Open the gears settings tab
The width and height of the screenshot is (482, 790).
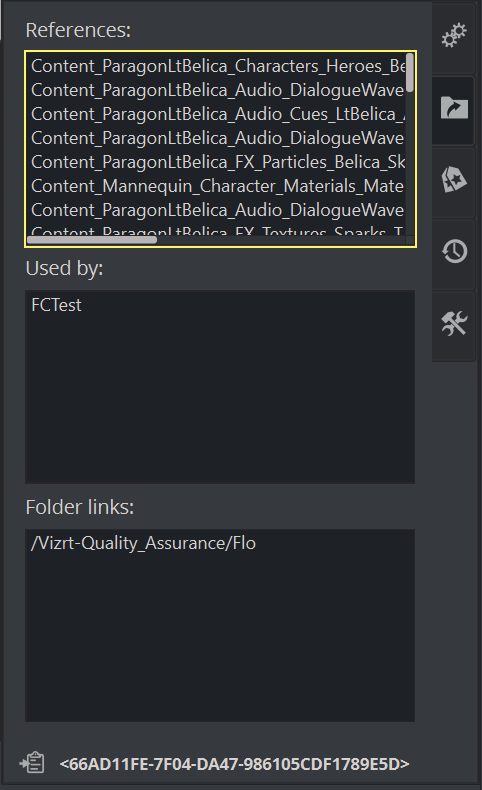click(454, 36)
